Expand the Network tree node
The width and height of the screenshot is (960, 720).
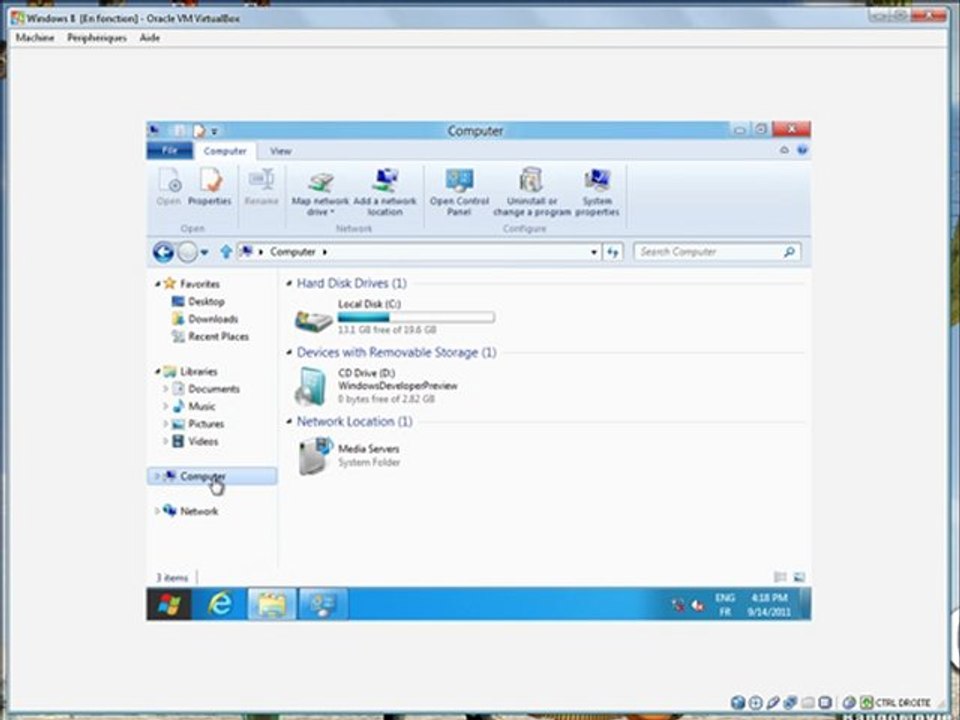(x=157, y=511)
